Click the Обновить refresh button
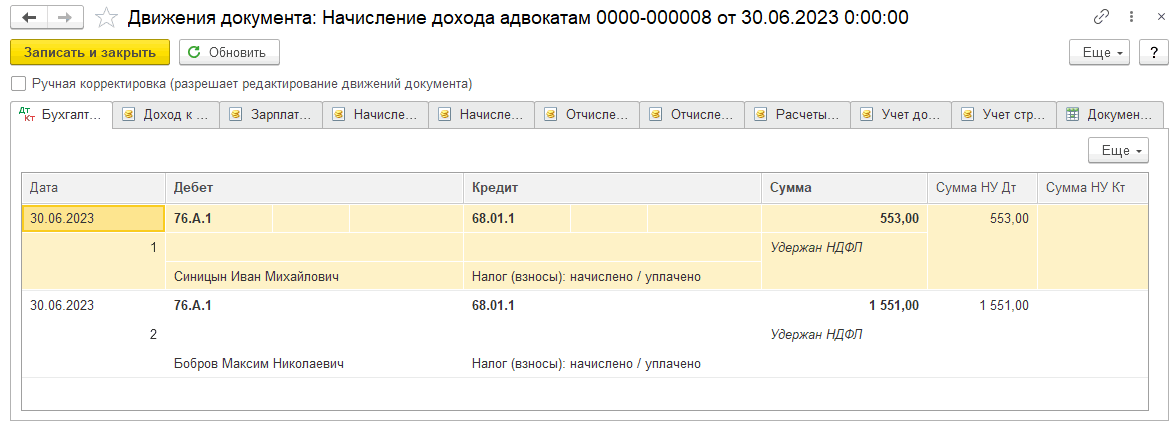1175x429 pixels. [x=229, y=53]
